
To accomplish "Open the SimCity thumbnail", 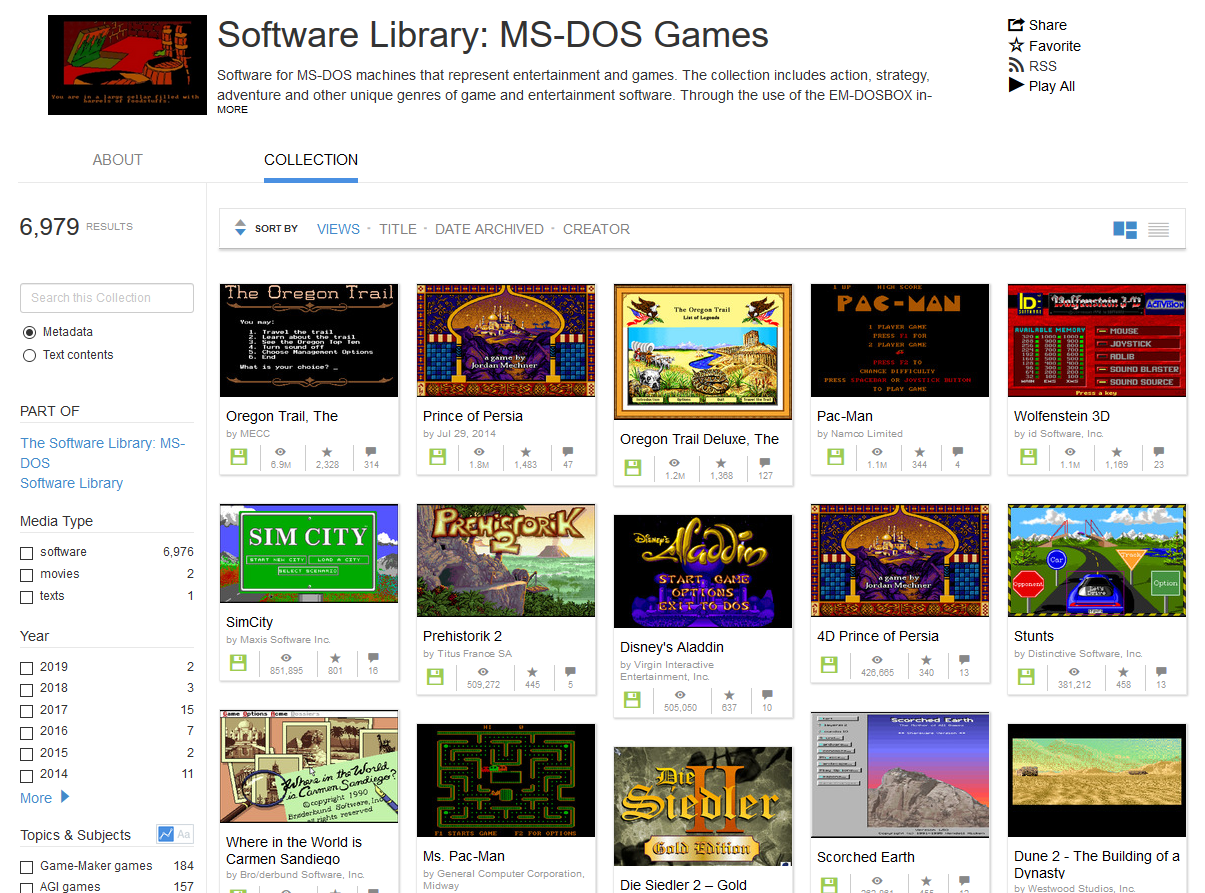I will (x=309, y=553).
